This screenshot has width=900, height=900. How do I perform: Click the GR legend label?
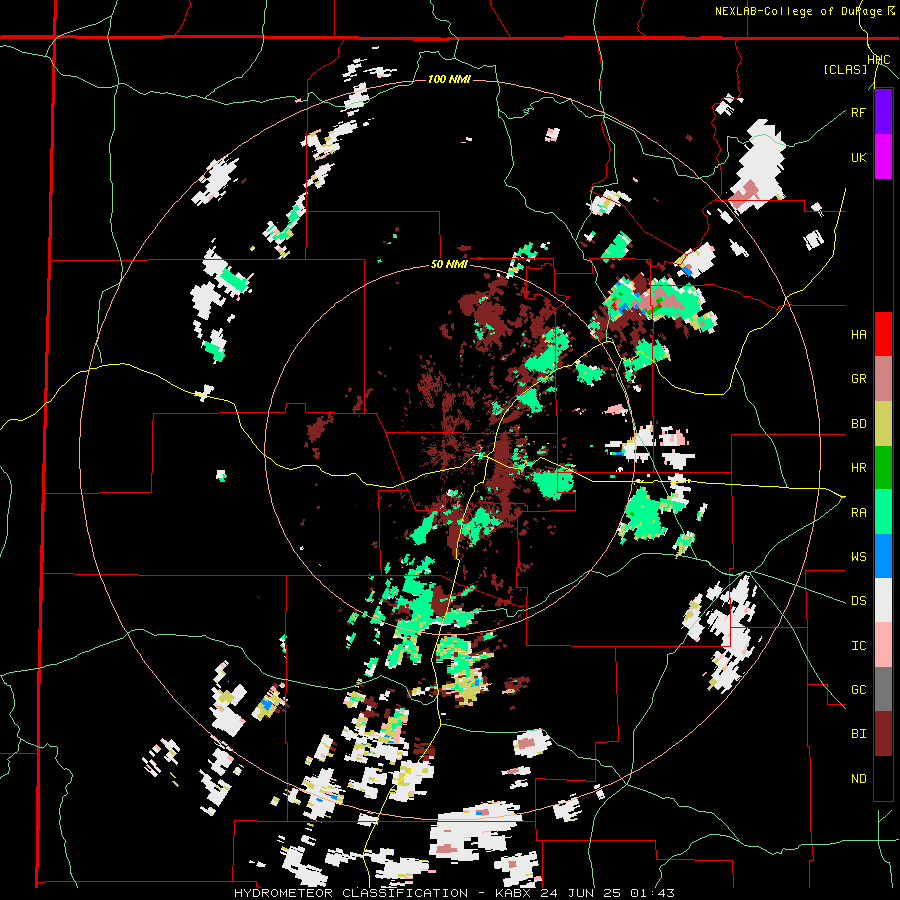[858, 379]
